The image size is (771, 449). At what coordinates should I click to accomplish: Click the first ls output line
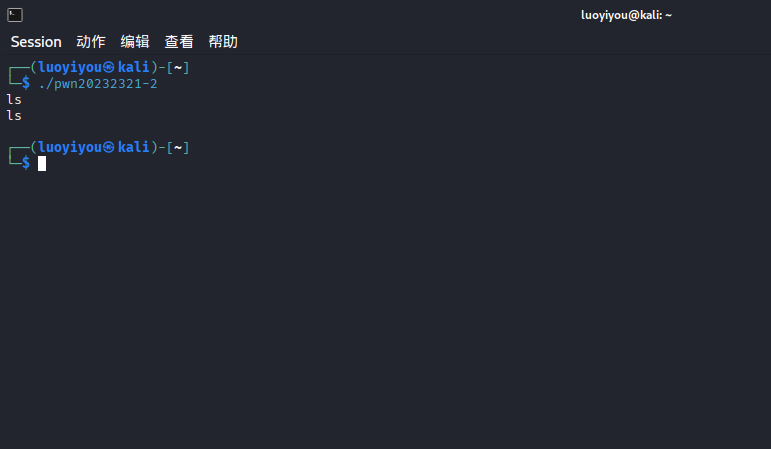click(14, 99)
